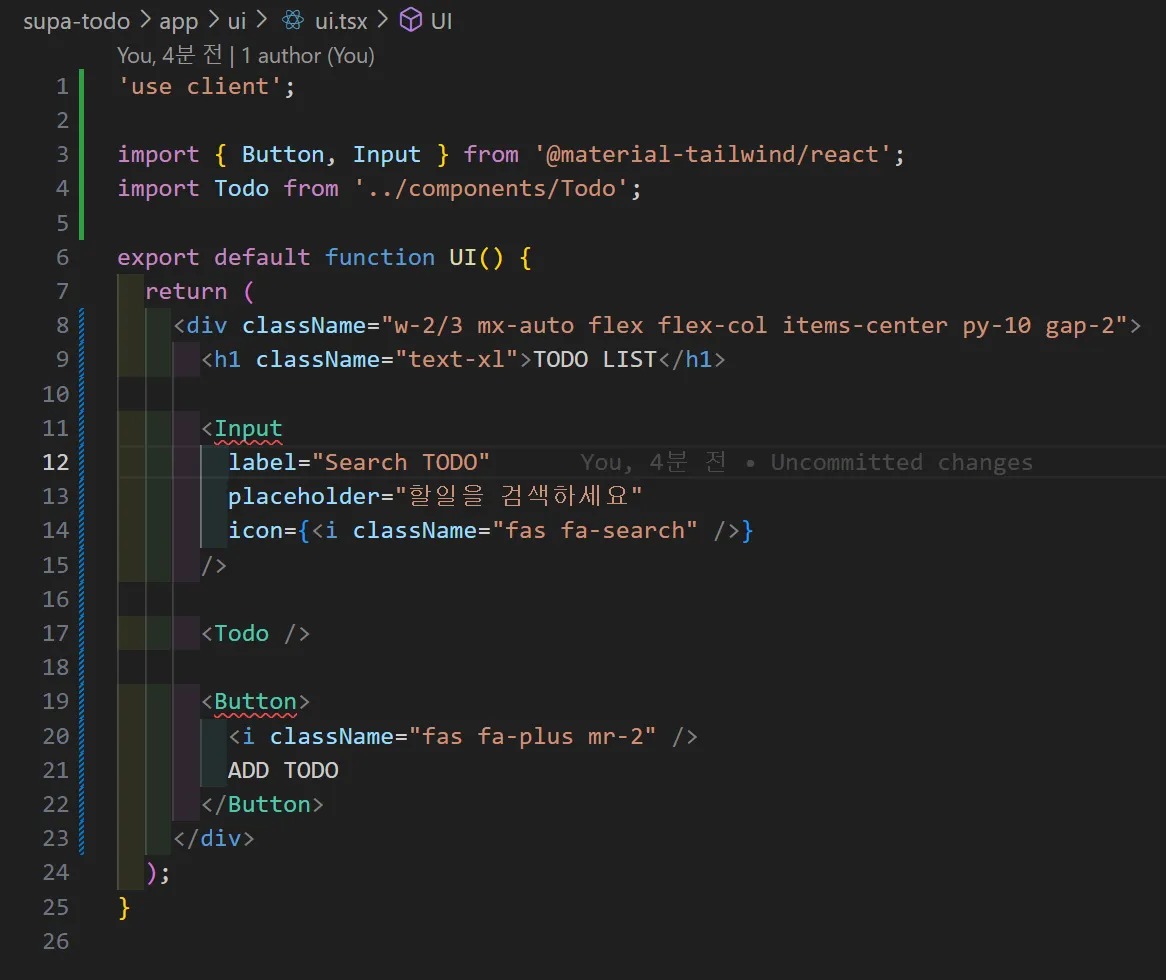Click the UI function name
Screen dimensions: 1166x980
click(x=463, y=257)
